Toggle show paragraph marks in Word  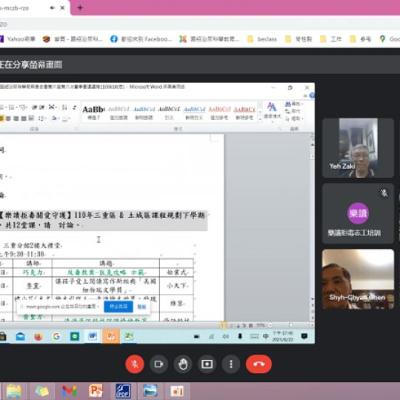pyautogui.click(x=74, y=107)
